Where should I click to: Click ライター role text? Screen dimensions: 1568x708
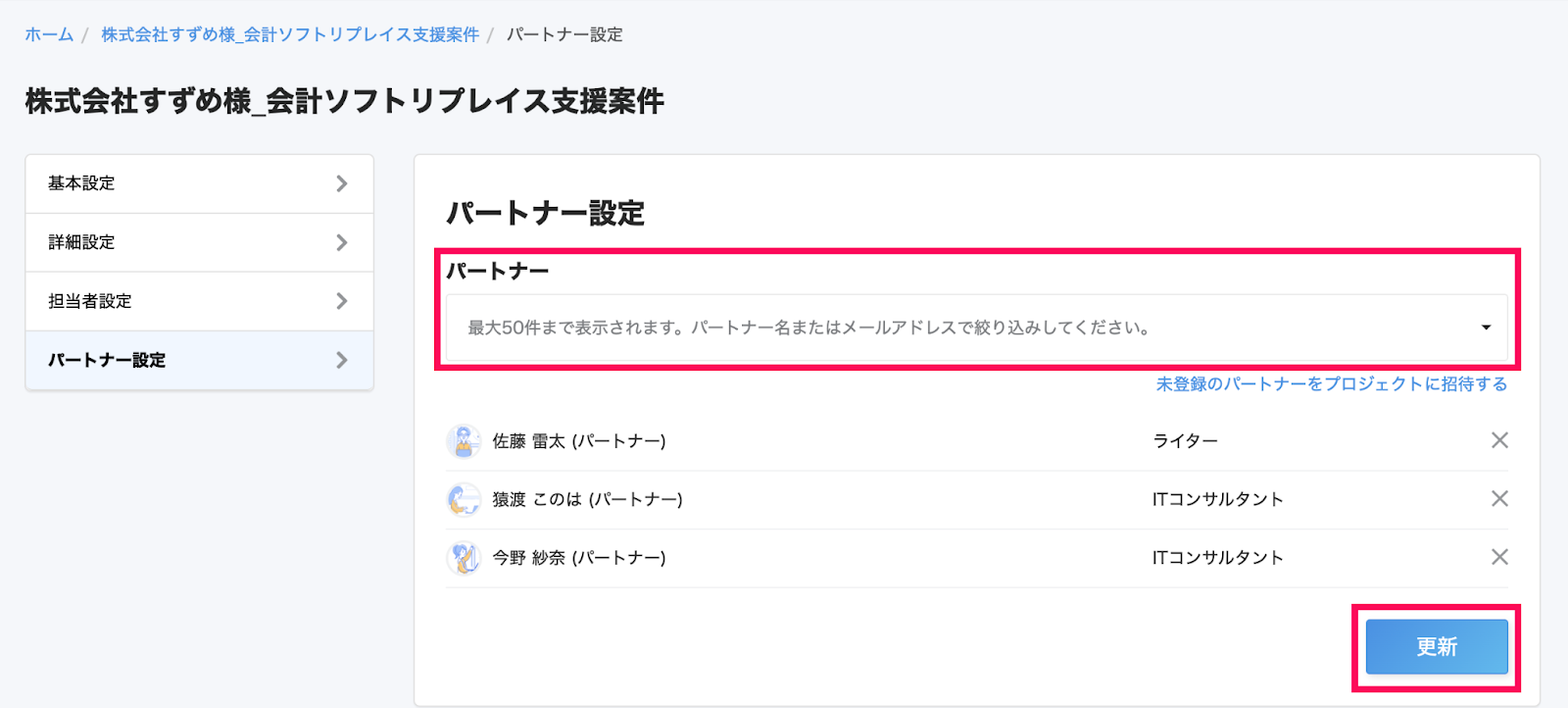pyautogui.click(x=1185, y=441)
